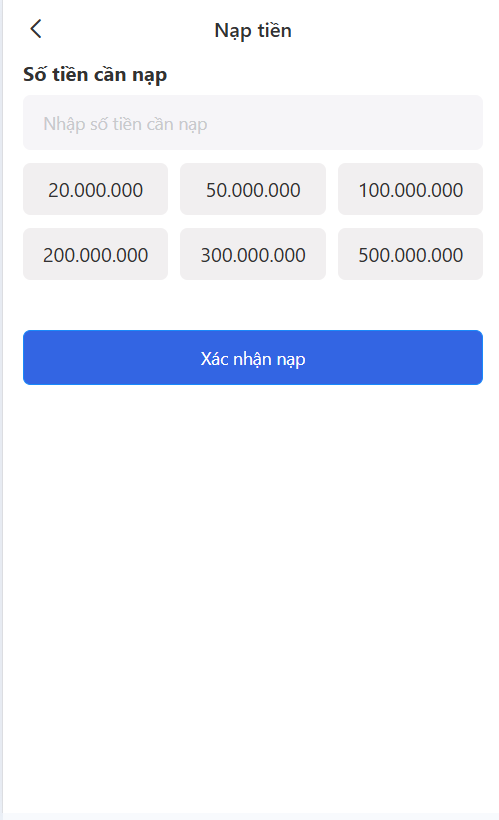Pick the 100.000.000 deposit amount

click(410, 189)
